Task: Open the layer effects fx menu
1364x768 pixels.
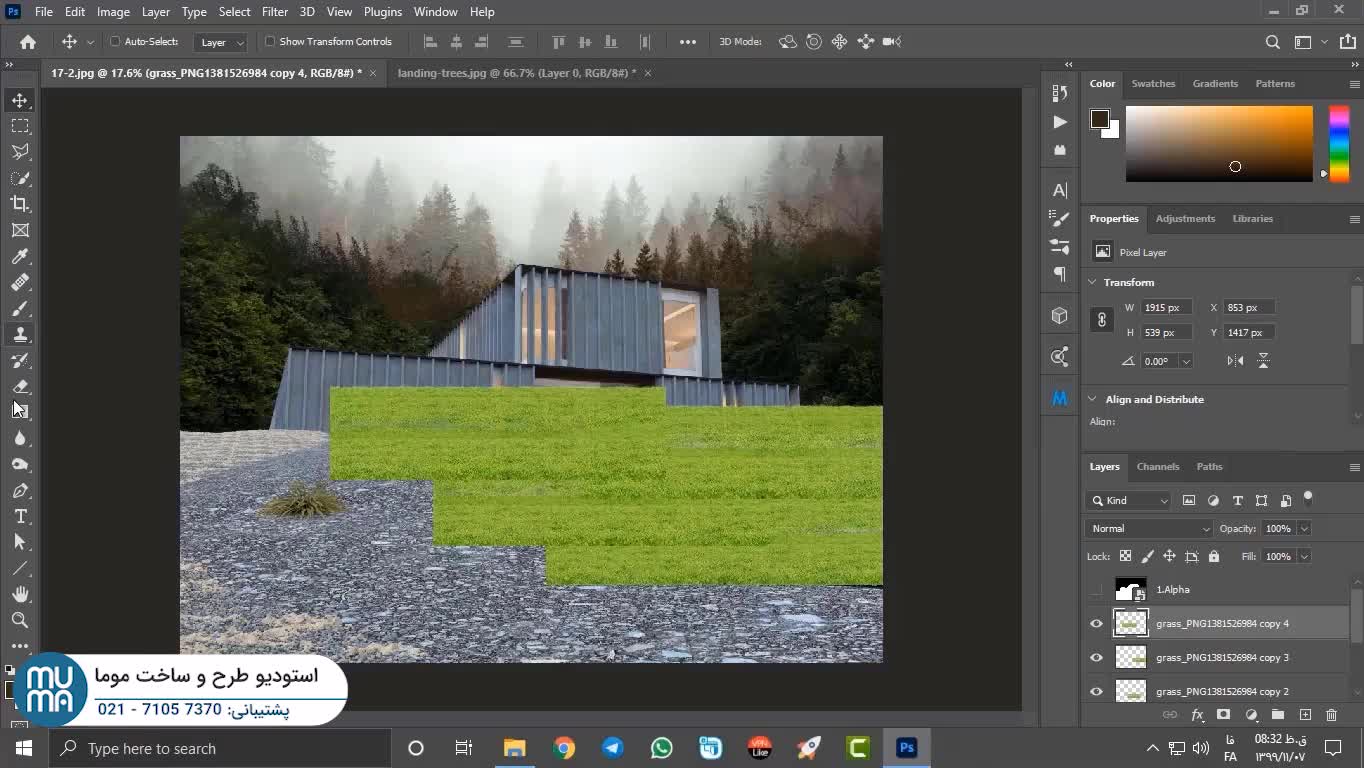Action: point(1197,715)
